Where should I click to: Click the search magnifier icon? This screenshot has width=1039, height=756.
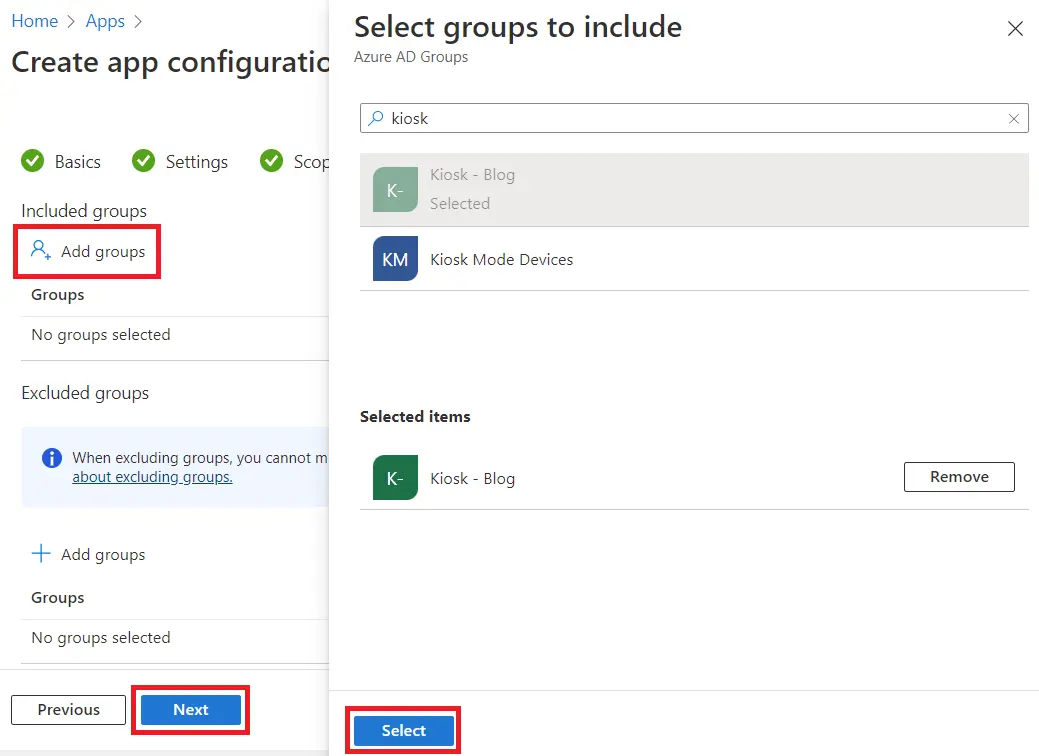pos(376,118)
